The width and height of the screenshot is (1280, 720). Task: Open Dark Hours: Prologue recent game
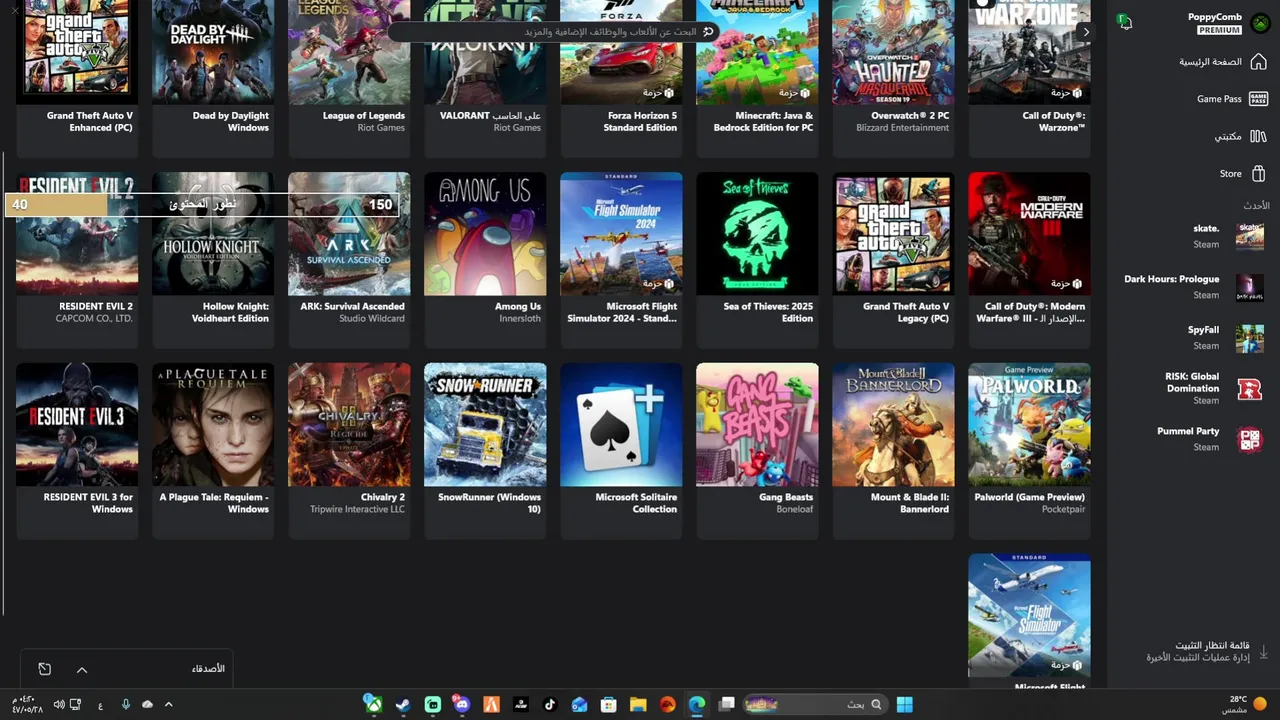point(1193,287)
